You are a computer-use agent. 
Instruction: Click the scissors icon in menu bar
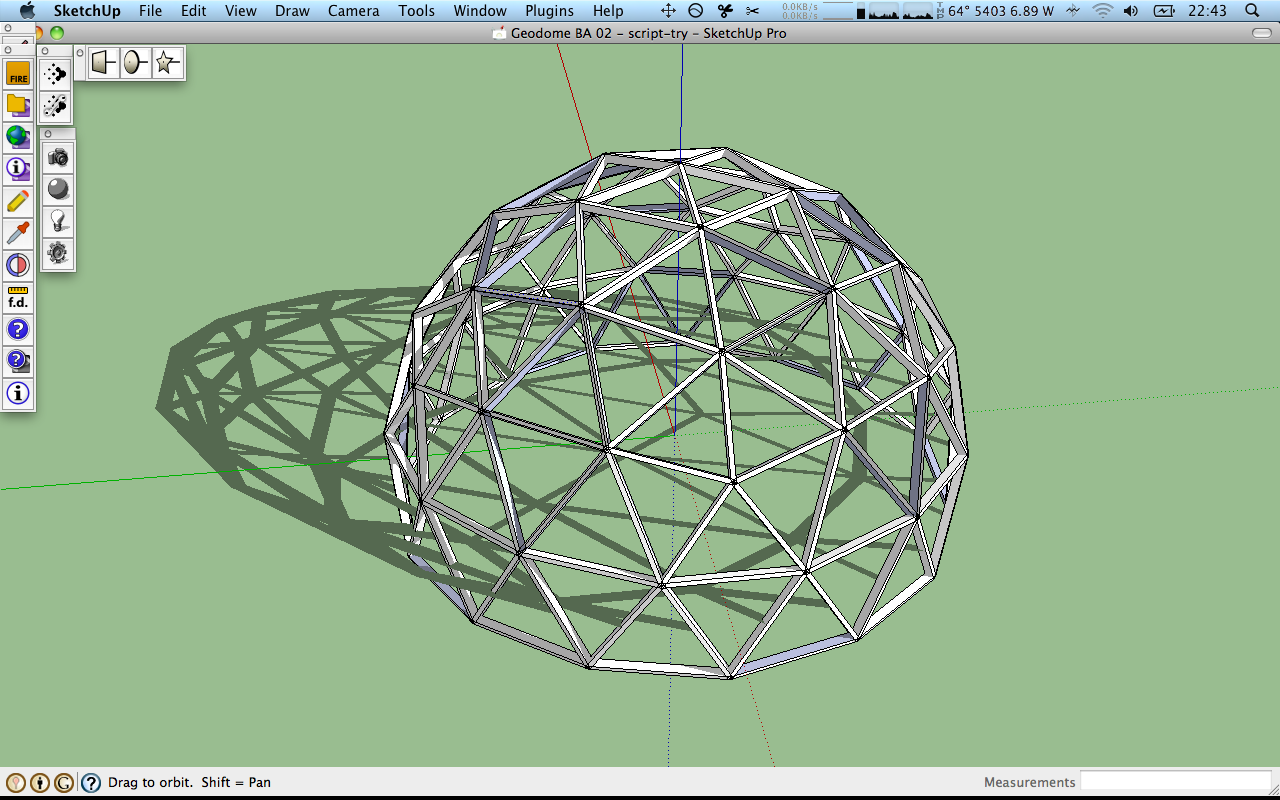pos(753,11)
